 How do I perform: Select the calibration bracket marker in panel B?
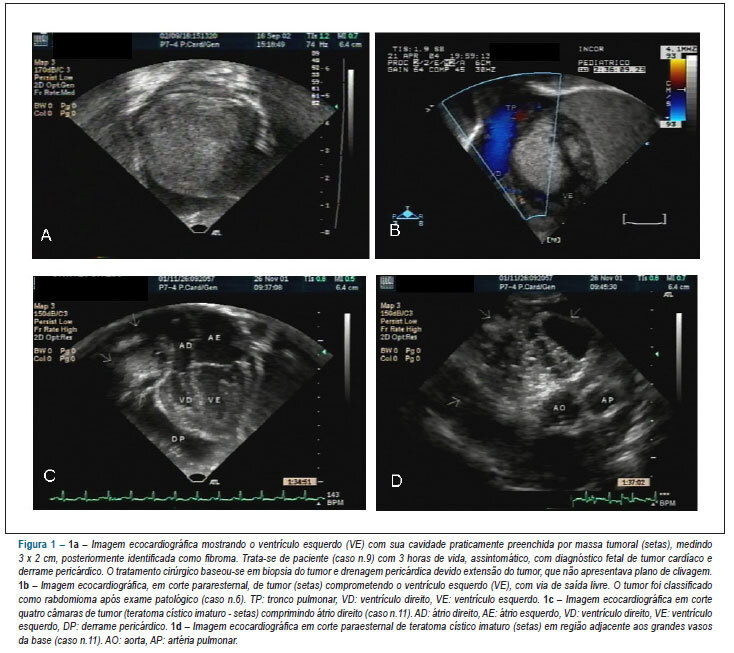[x=644, y=219]
